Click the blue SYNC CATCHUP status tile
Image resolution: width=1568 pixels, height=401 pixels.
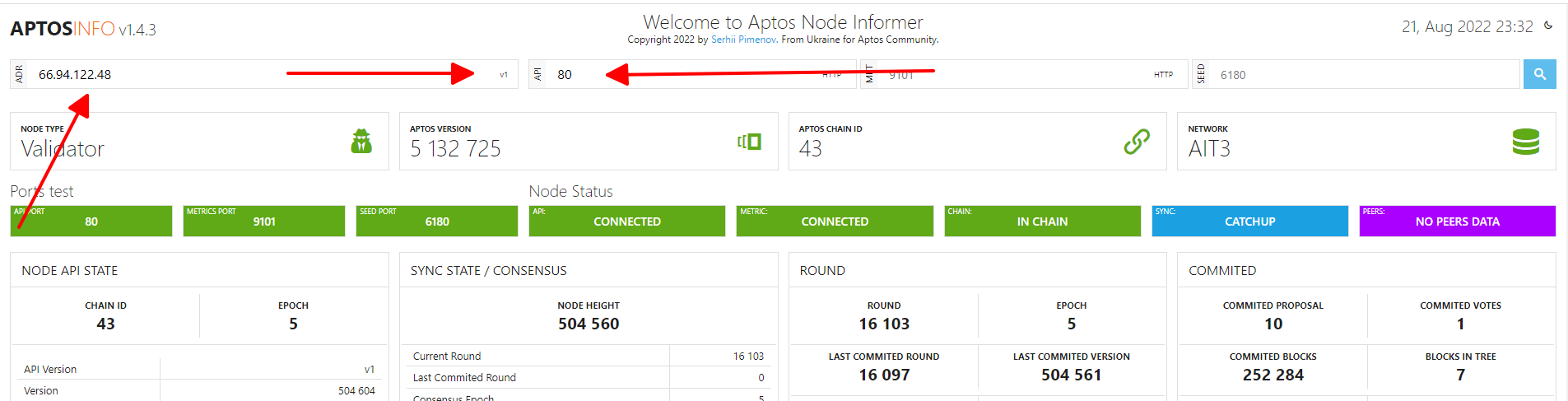tap(1249, 221)
